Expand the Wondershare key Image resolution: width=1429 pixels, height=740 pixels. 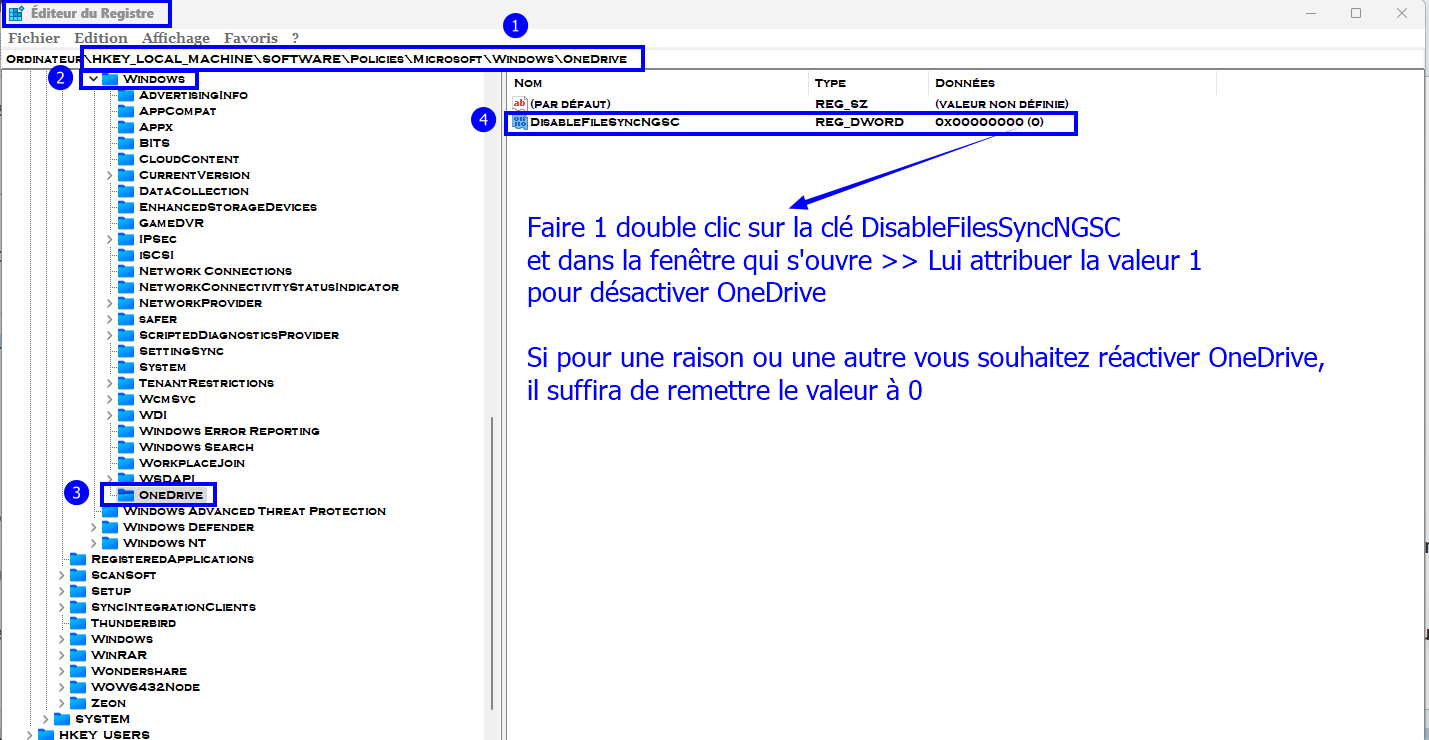tap(62, 671)
